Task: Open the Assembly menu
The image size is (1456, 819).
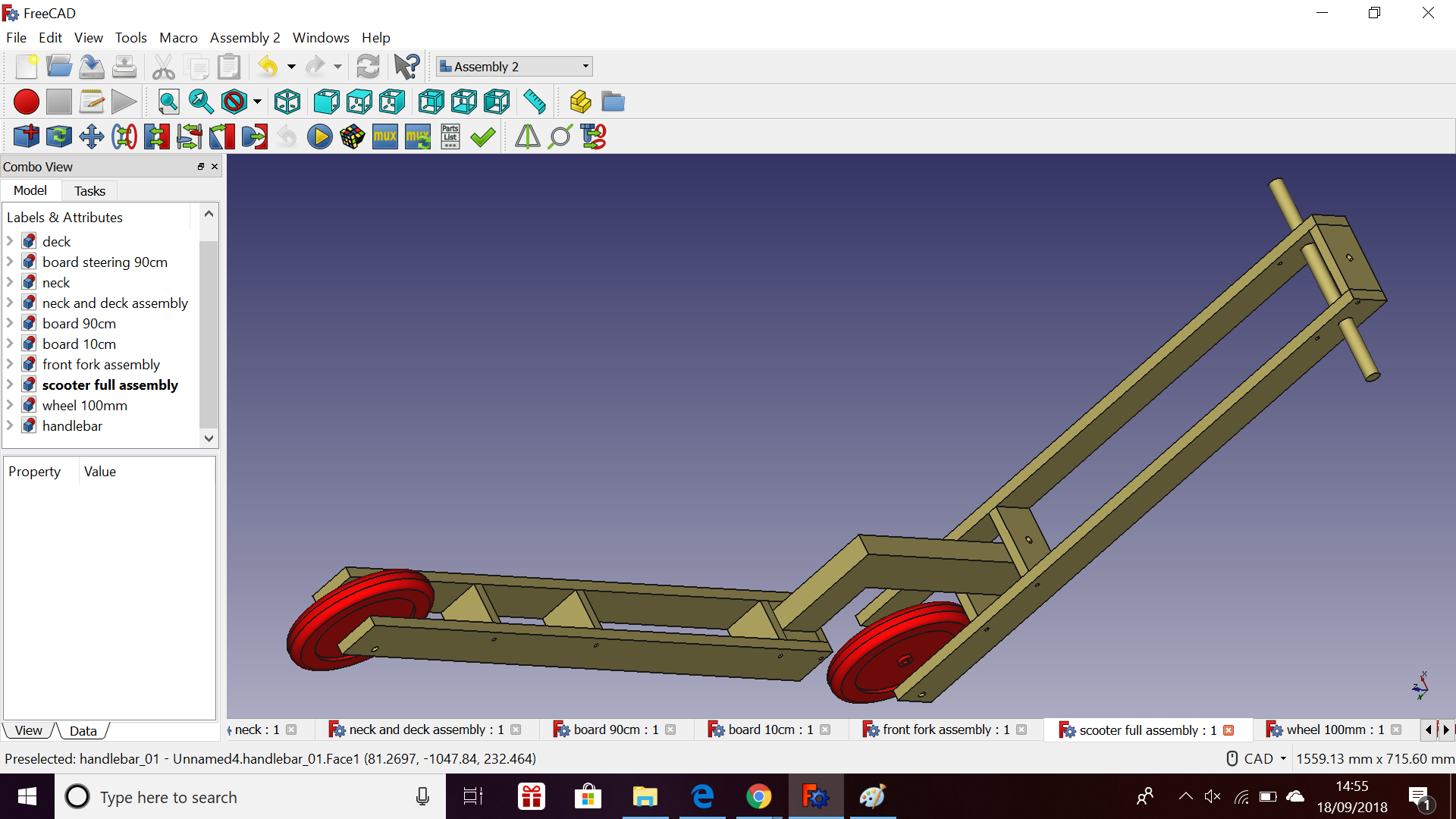Action: (x=245, y=38)
